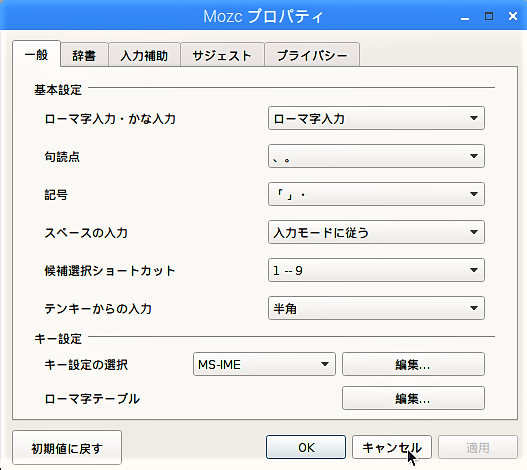527x470 pixels.
Task: Click the キャンセル button
Action: [392, 447]
